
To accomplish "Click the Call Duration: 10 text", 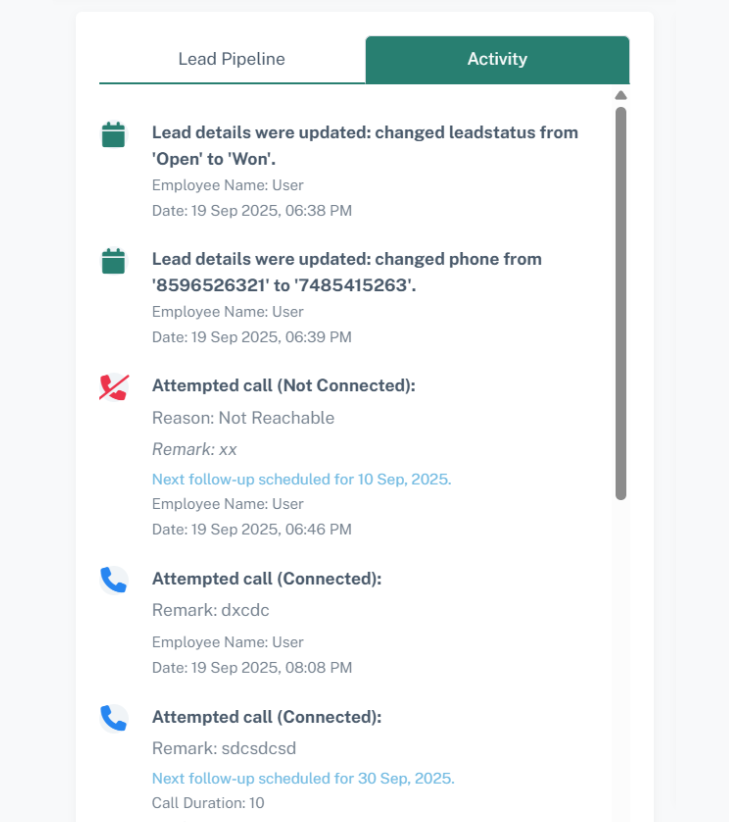I will click(x=208, y=802).
